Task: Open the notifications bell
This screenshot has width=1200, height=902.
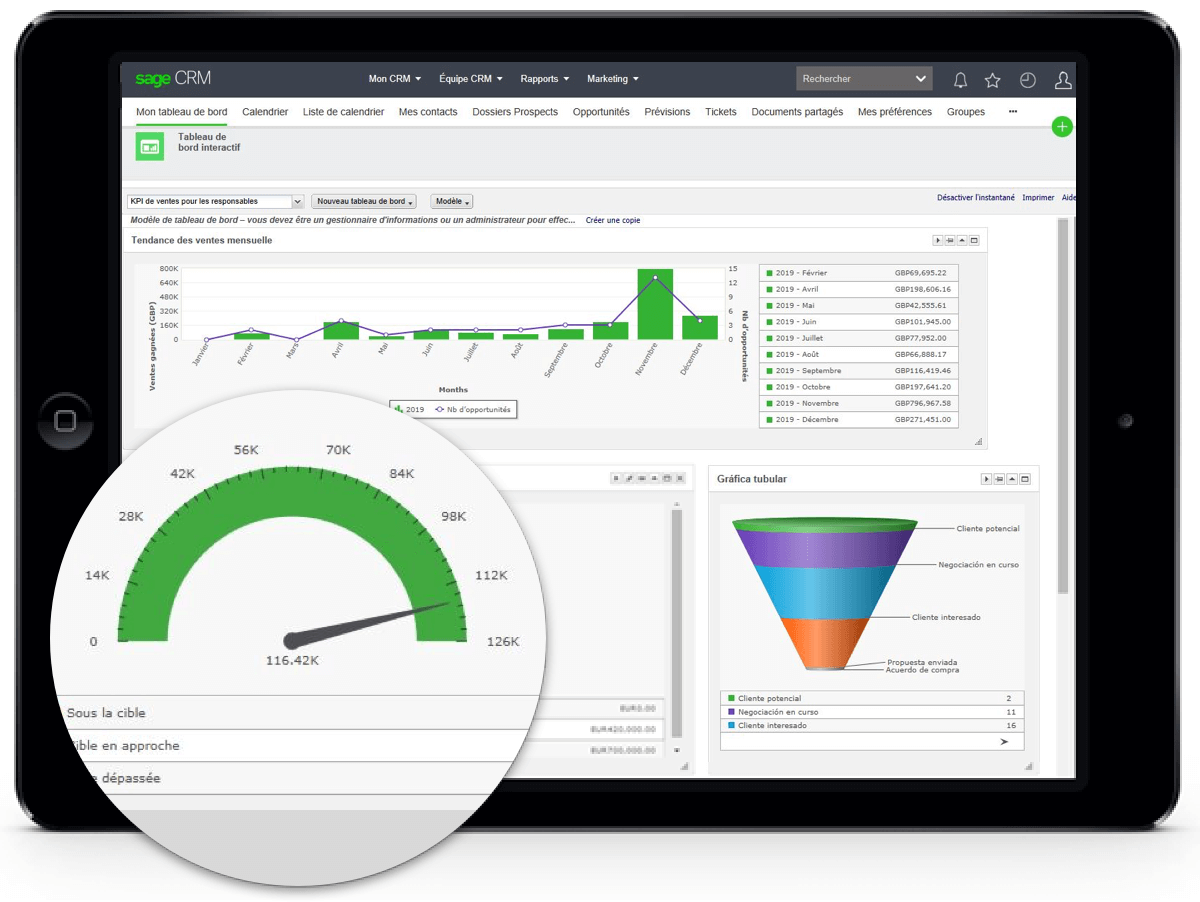Action: (960, 80)
